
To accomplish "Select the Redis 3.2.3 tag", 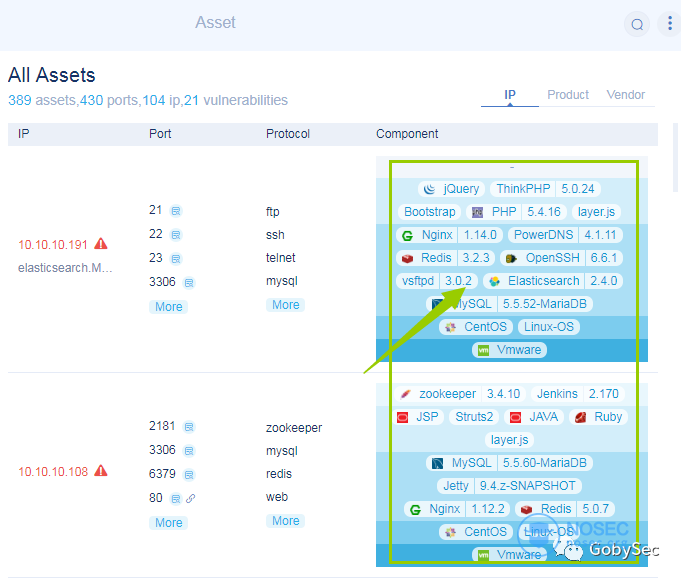I will (446, 258).
